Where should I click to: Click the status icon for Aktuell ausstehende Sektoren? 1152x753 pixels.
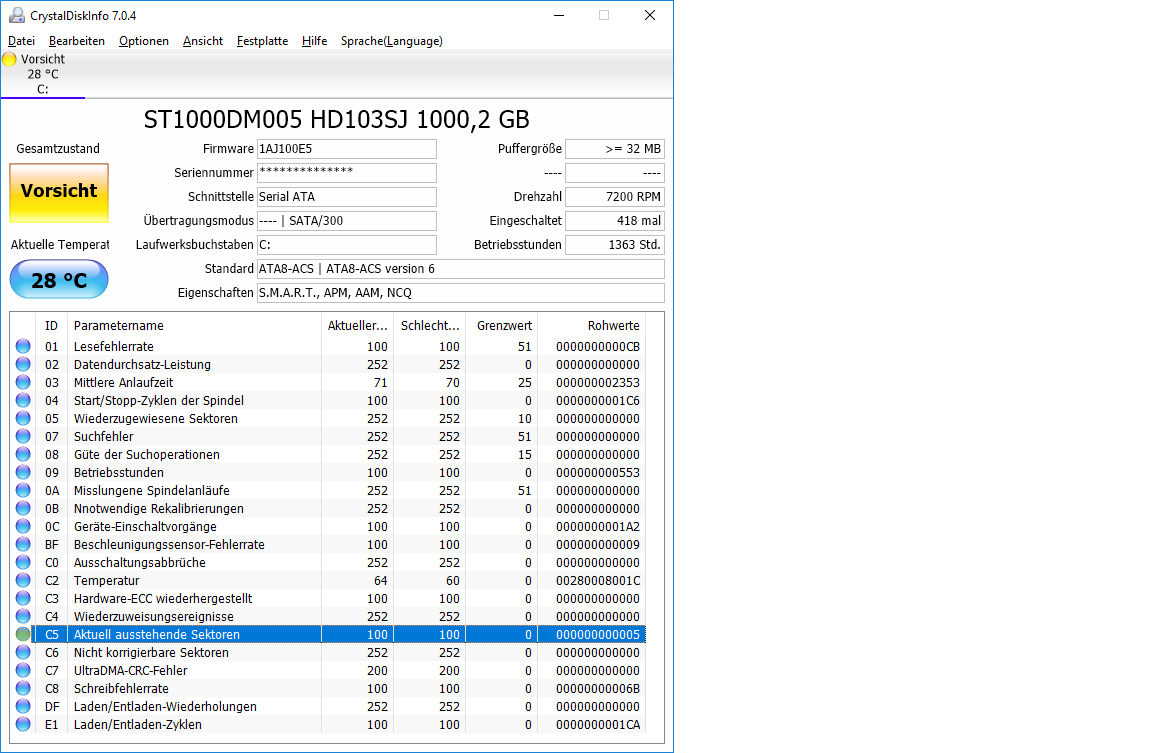coord(24,634)
